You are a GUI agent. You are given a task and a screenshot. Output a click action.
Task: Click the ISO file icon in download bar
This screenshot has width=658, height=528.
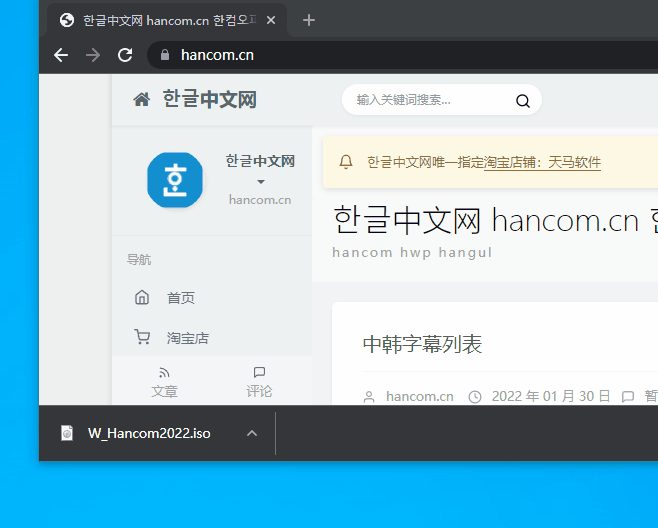[67, 433]
